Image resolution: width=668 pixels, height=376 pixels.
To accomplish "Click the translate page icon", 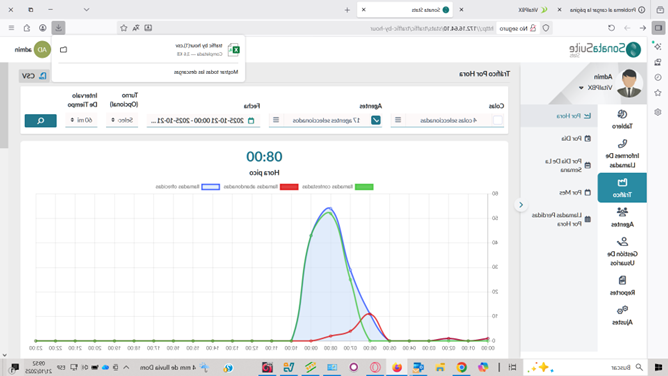I will pos(136,28).
